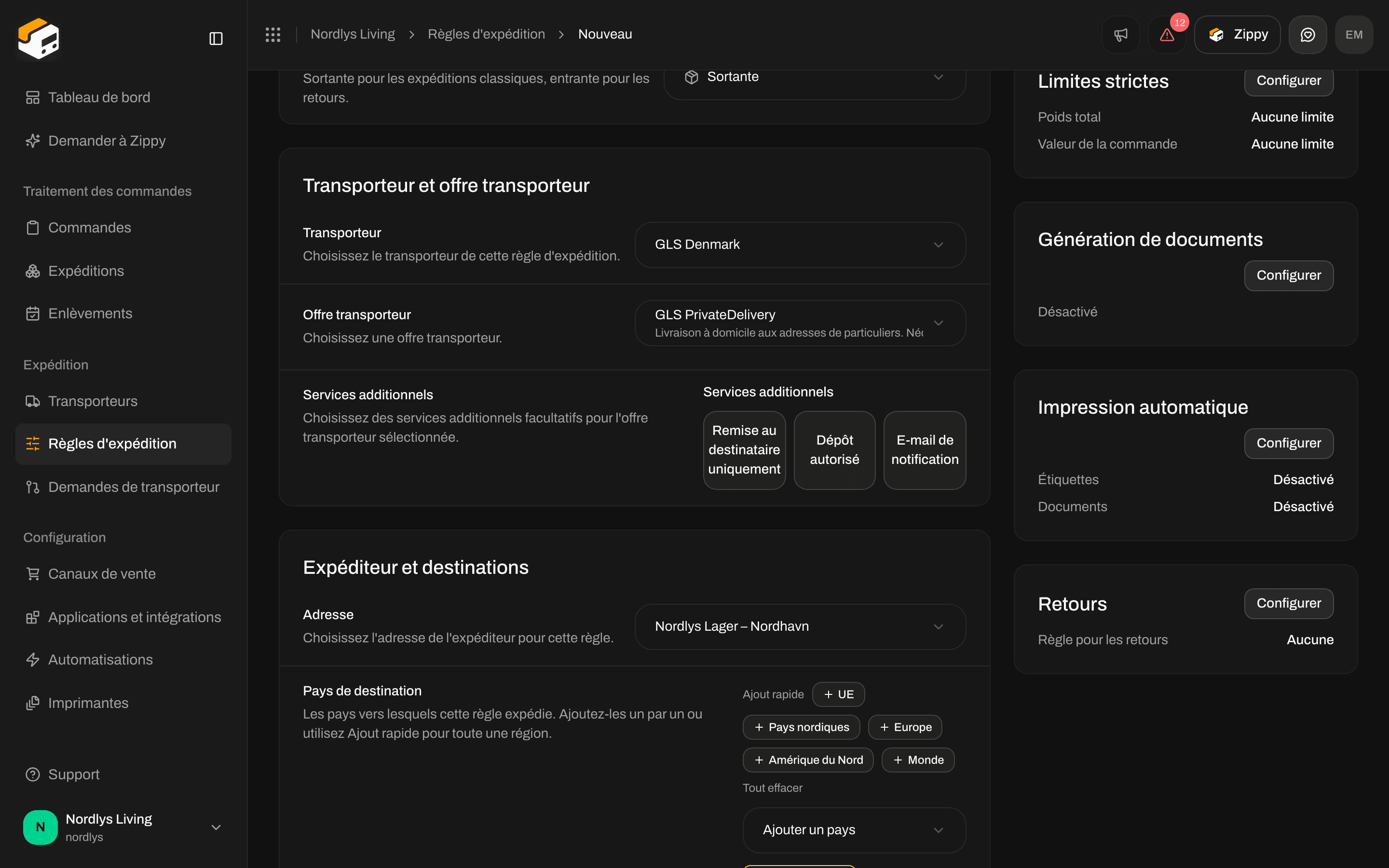
Task: Click the Applications et intégrations icon
Action: tap(33, 617)
